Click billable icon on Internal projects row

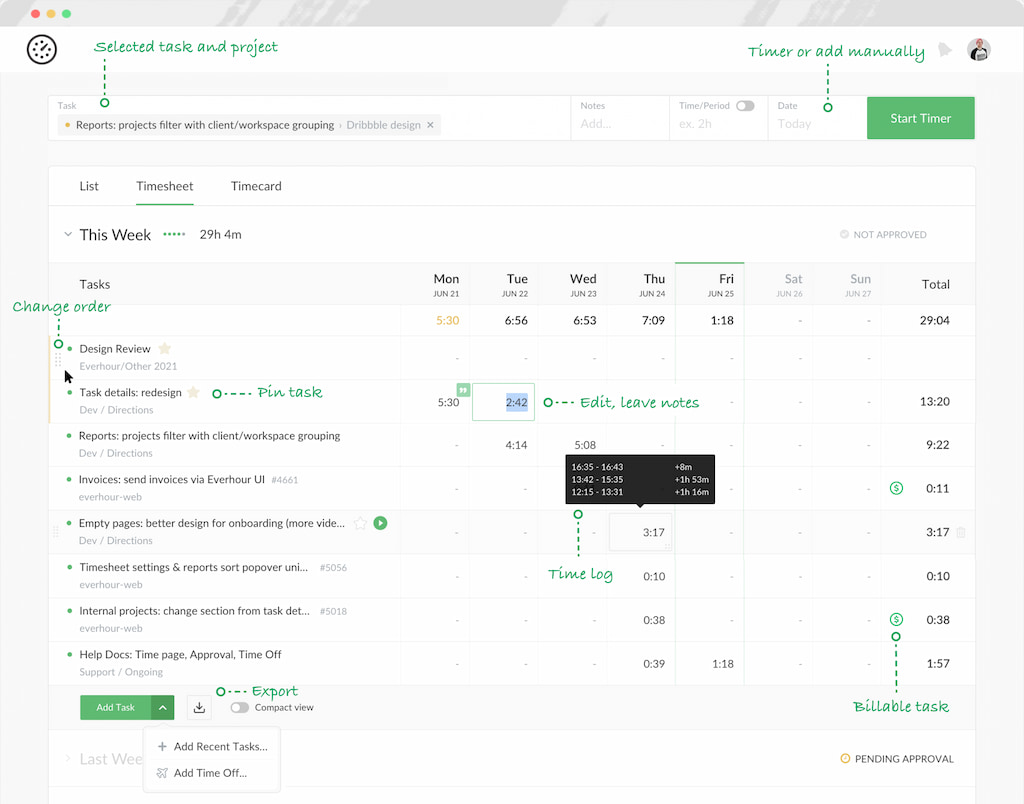pyautogui.click(x=896, y=619)
